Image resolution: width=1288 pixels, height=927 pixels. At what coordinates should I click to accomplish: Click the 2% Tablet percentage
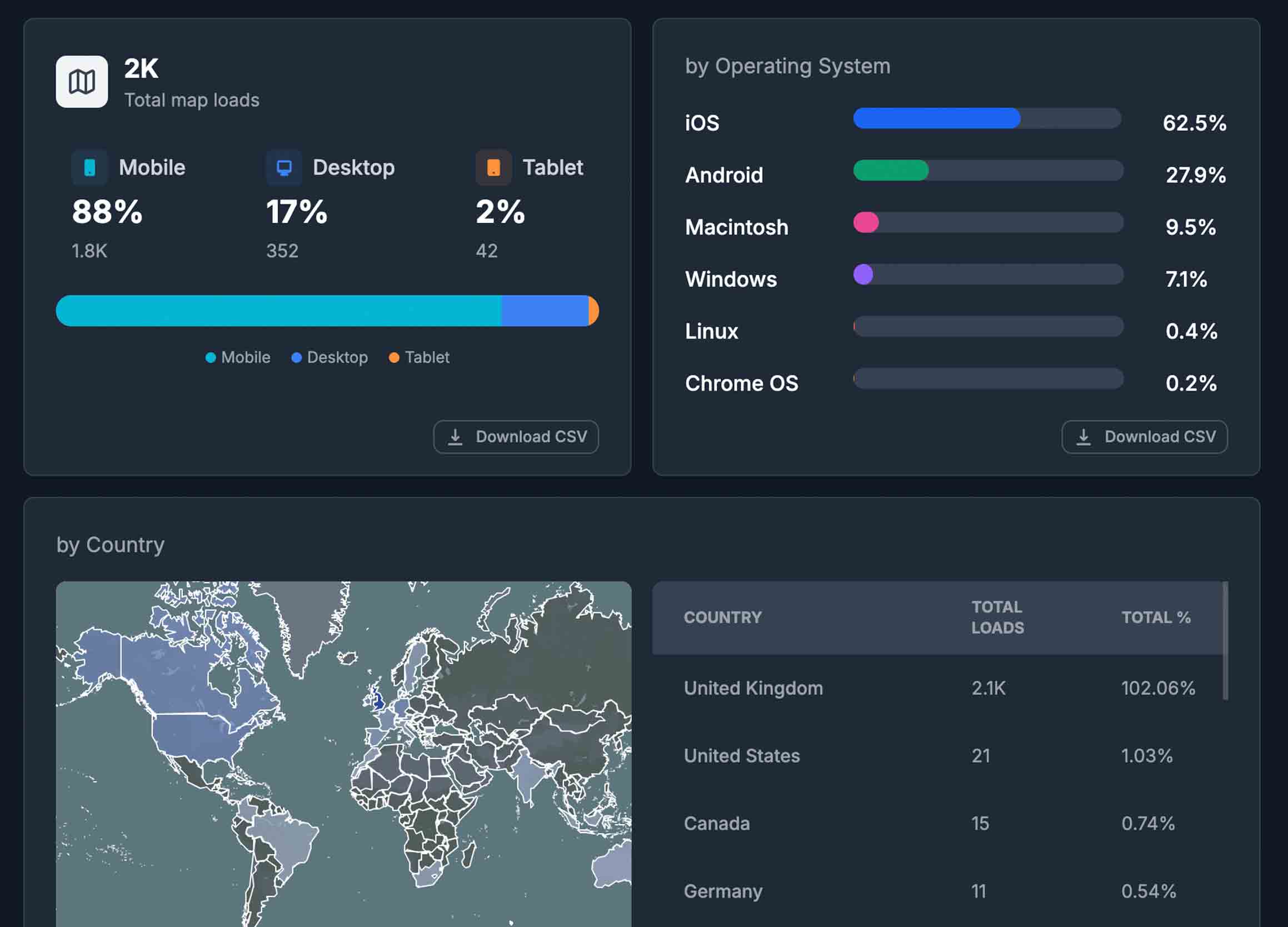tap(500, 212)
